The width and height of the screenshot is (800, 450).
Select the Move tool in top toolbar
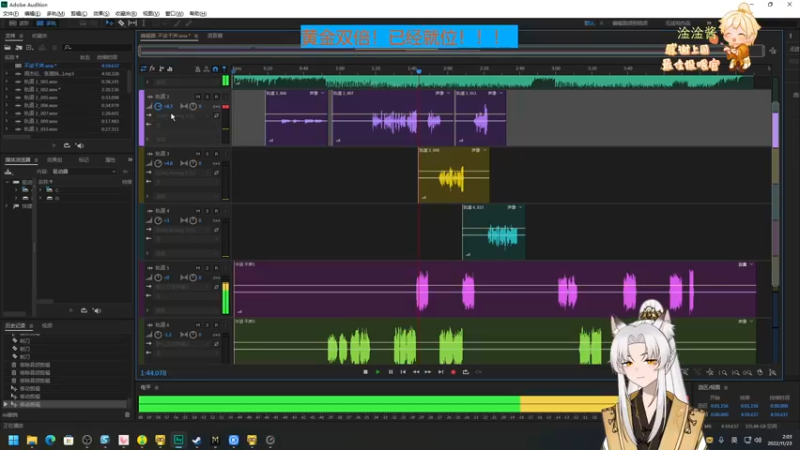tap(109, 23)
